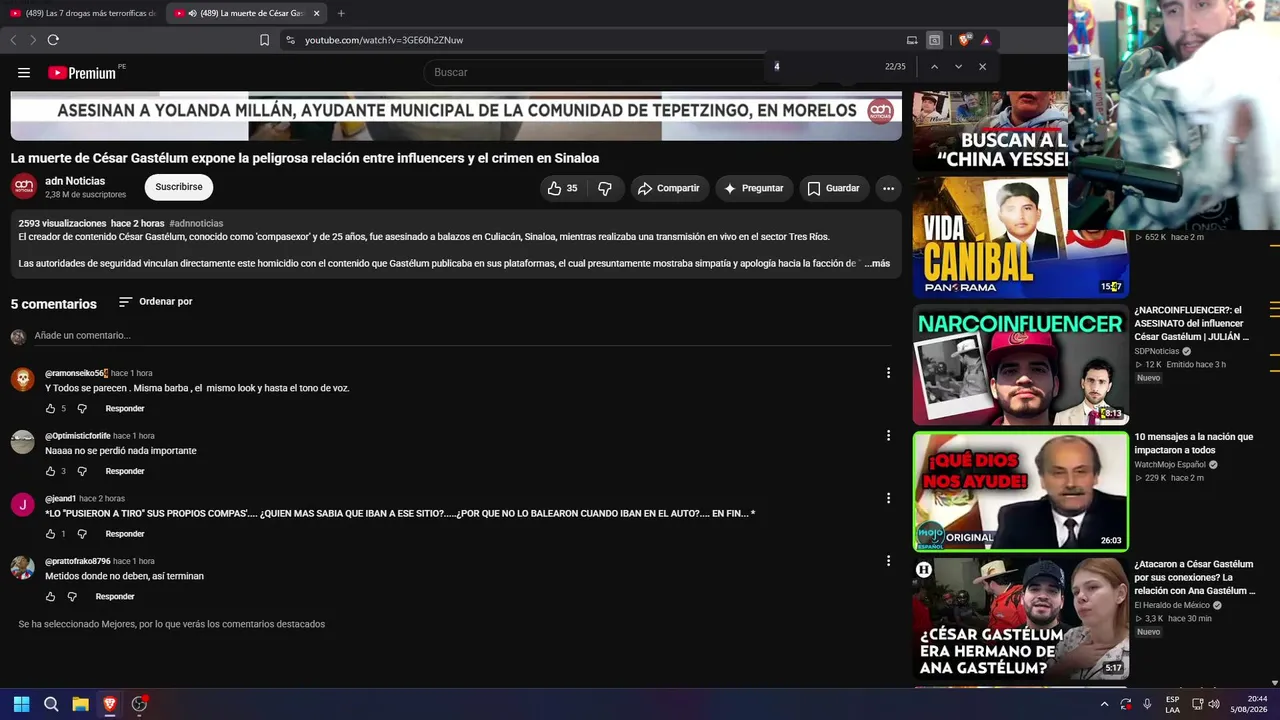
Task: Dislike the prattofrako8796 comment
Action: coord(72,597)
